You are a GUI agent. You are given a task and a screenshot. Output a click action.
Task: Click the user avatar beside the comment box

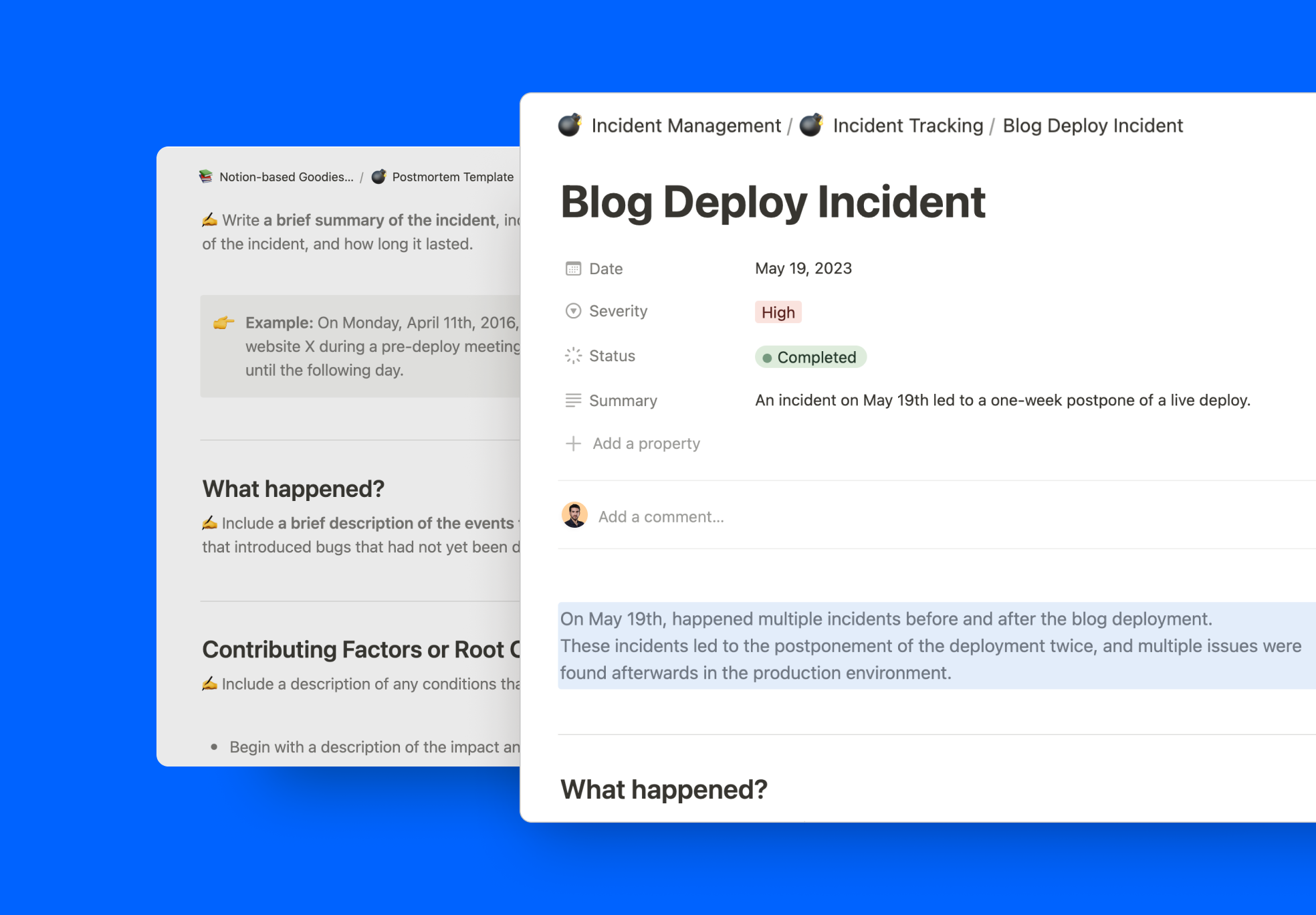tap(574, 515)
